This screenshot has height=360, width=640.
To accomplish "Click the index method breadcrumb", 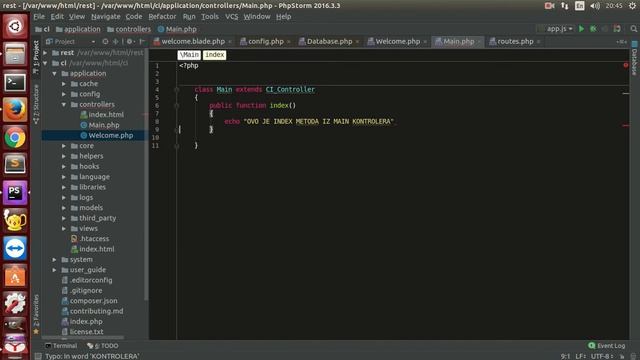I will pos(215,55).
